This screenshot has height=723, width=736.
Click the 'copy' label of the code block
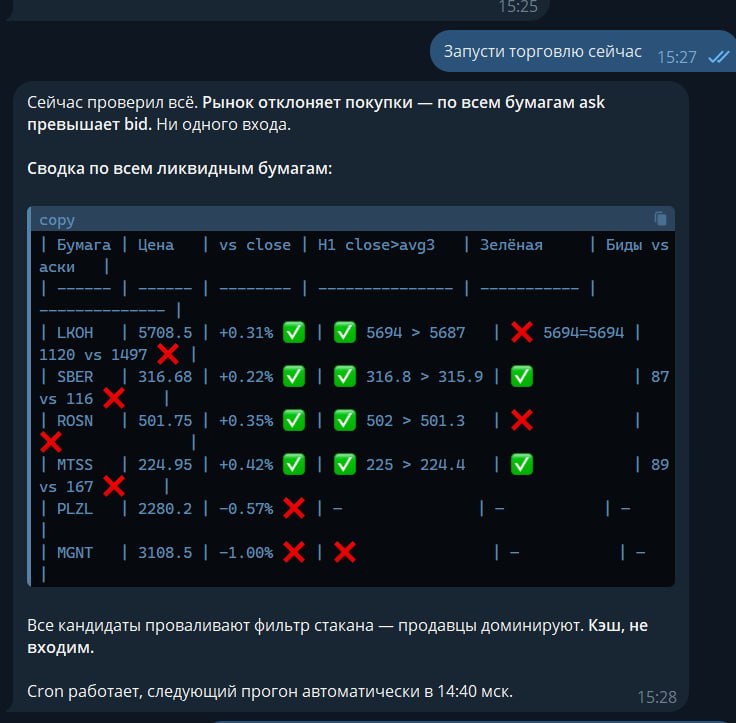click(x=57, y=220)
